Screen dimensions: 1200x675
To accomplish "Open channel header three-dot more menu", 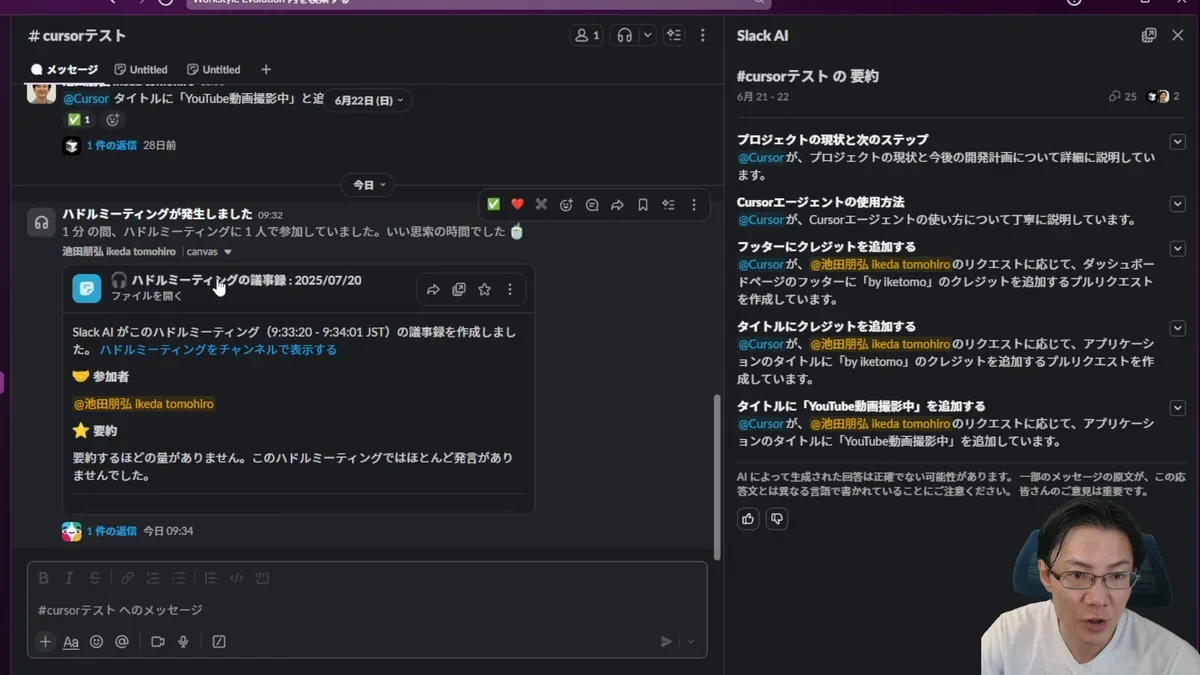I will tap(702, 35).
